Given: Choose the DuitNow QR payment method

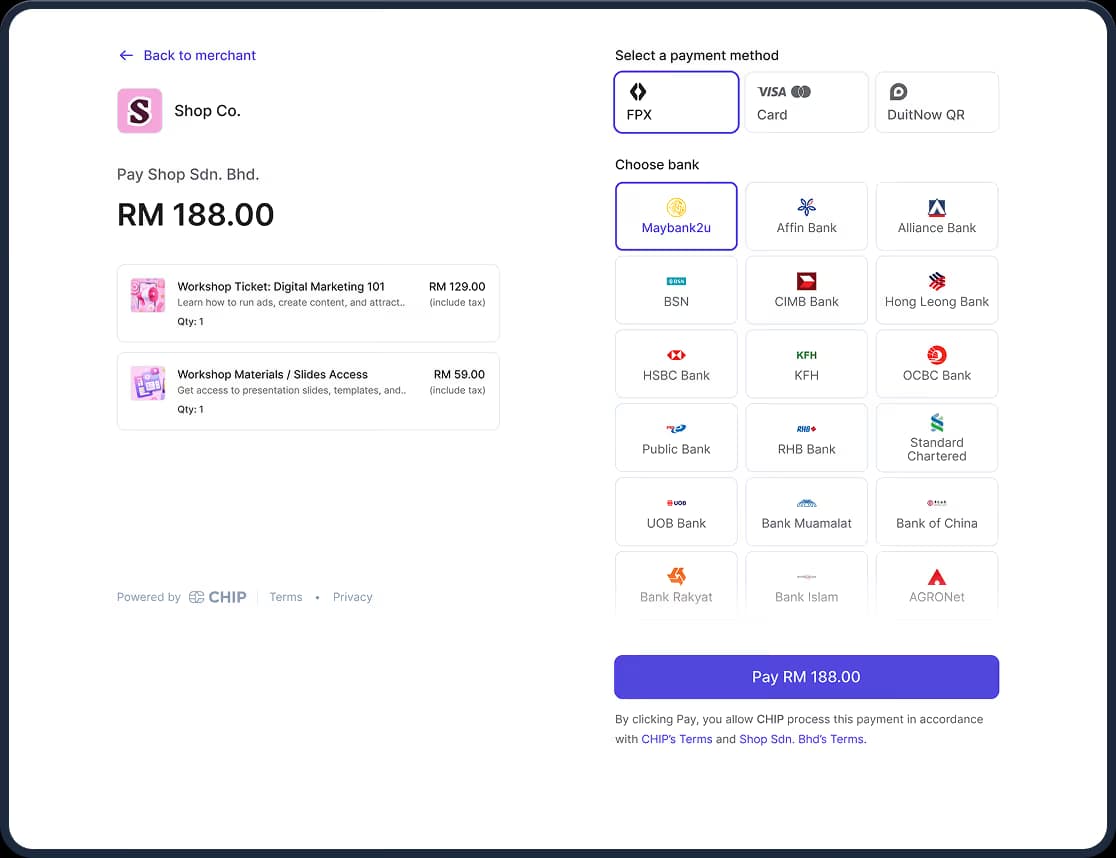Looking at the screenshot, I should tap(937, 102).
